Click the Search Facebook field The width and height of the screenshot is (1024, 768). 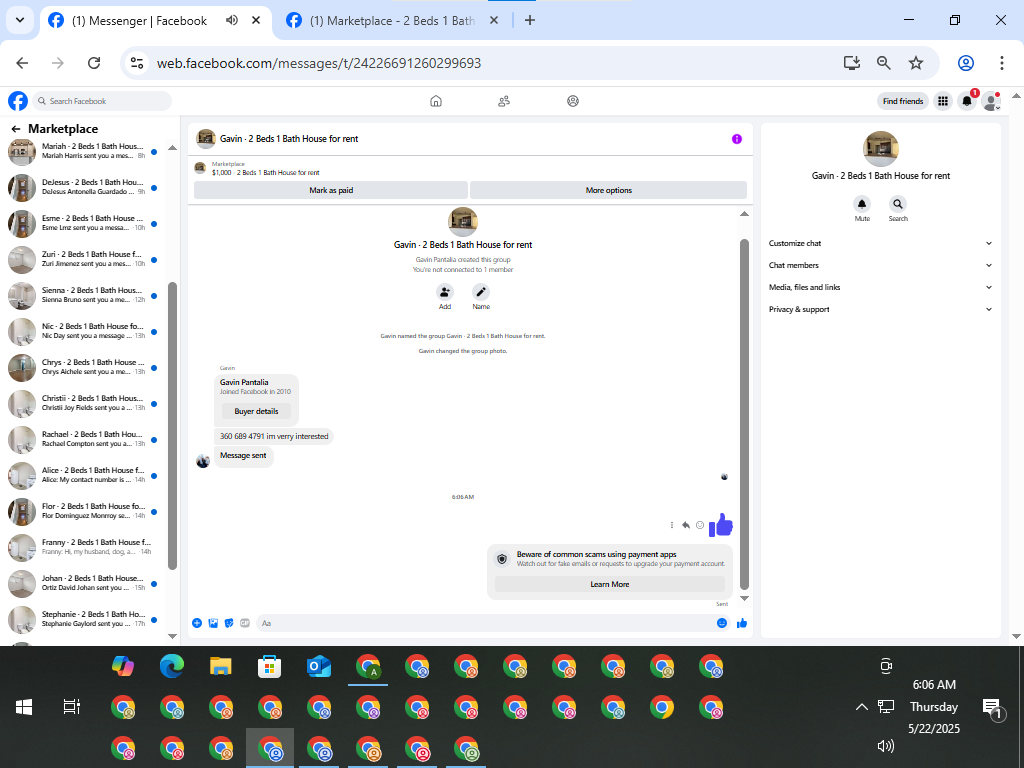pos(102,101)
